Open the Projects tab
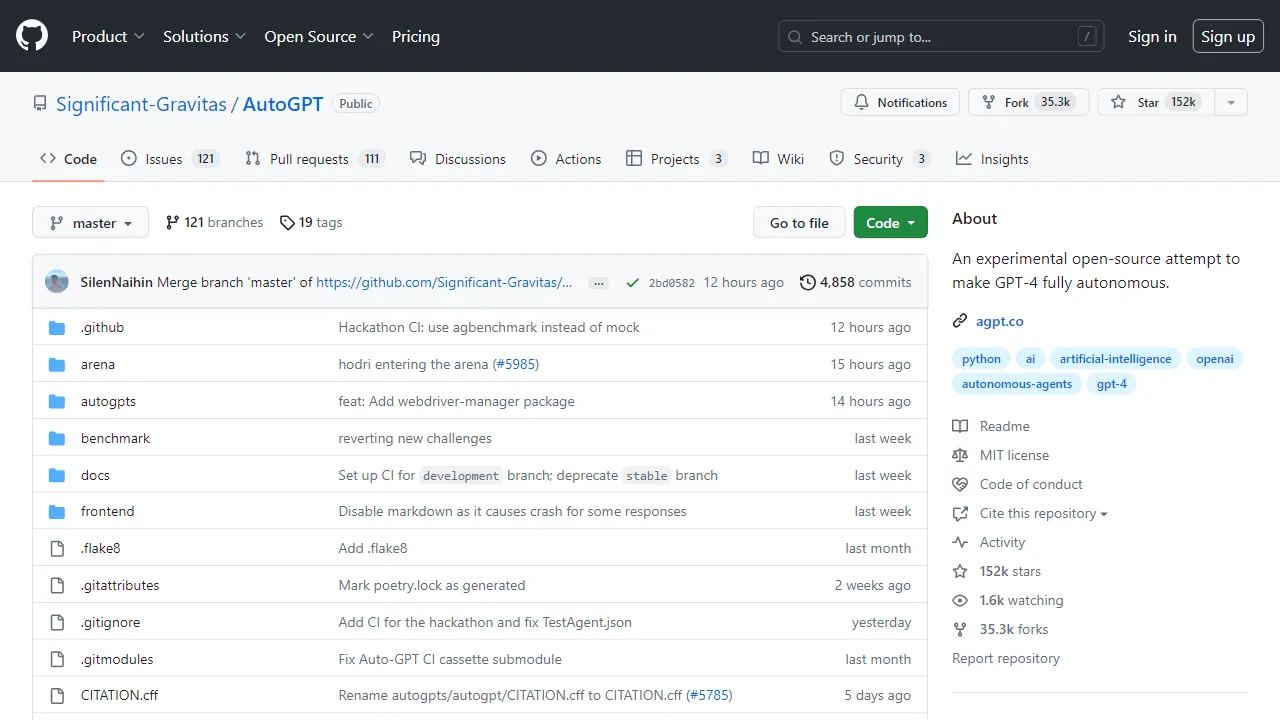Screen dimensions: 1280x720 point(676,159)
